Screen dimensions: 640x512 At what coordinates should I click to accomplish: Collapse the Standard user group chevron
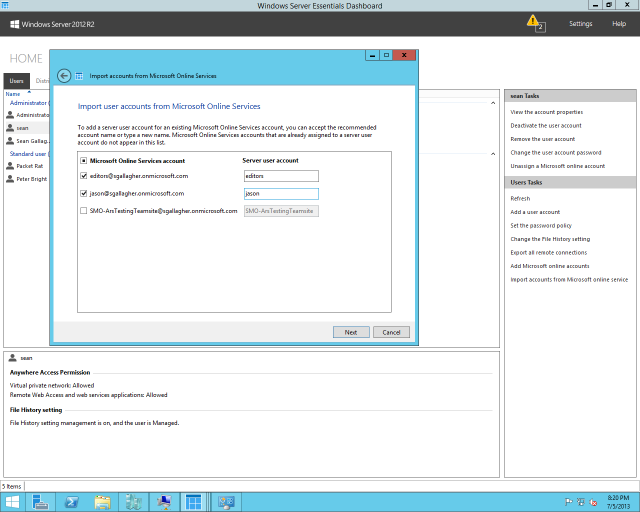pos(493,154)
